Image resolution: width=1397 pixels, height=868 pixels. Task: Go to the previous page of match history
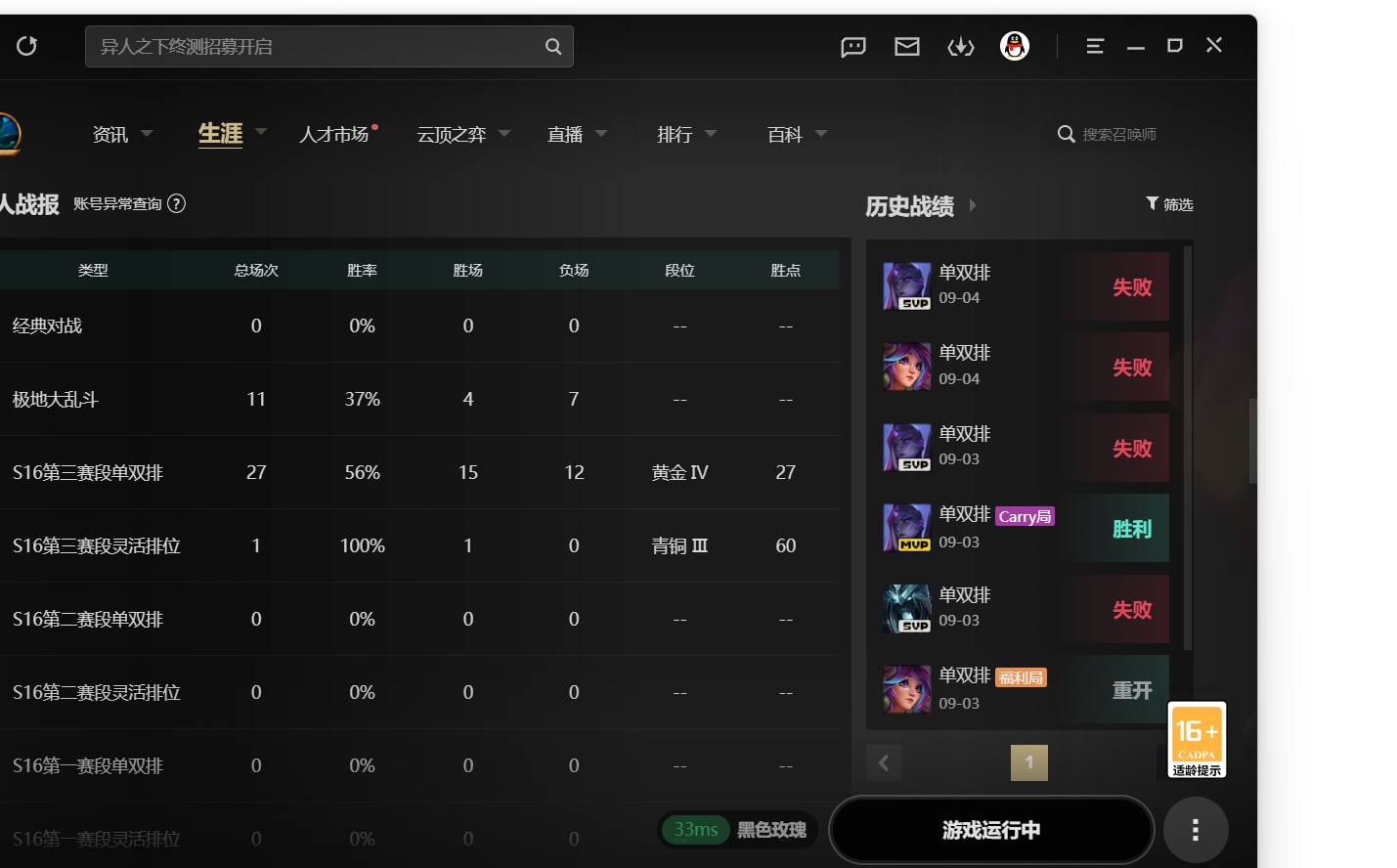point(884,762)
